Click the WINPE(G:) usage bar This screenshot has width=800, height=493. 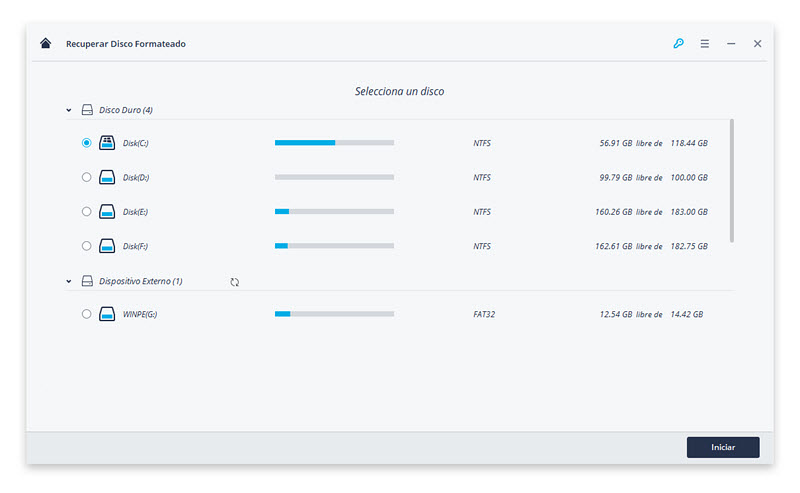[334, 314]
